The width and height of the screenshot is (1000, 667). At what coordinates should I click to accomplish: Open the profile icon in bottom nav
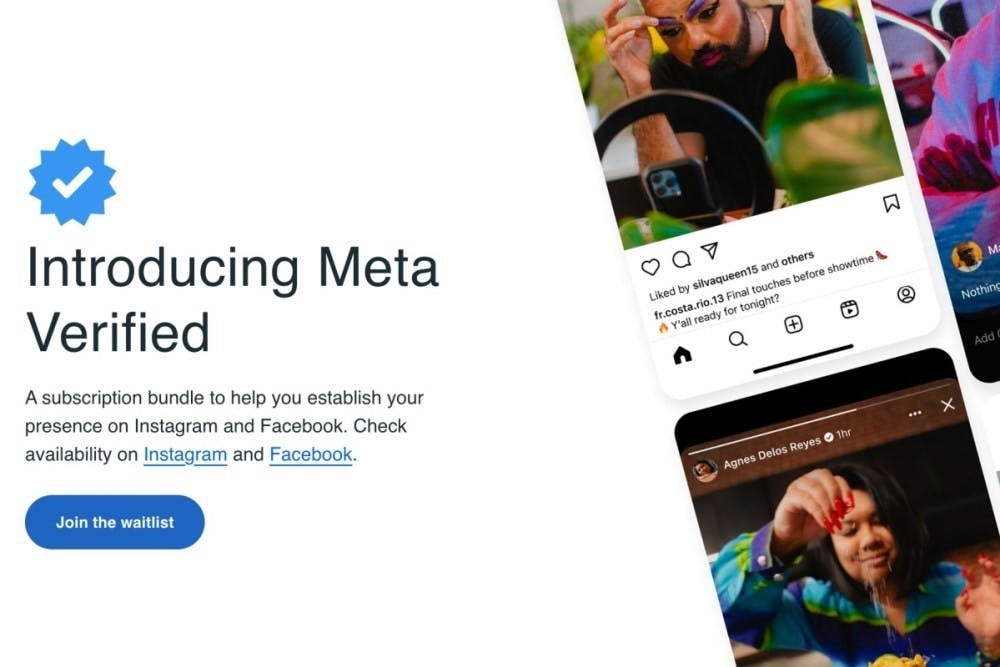coord(906,294)
